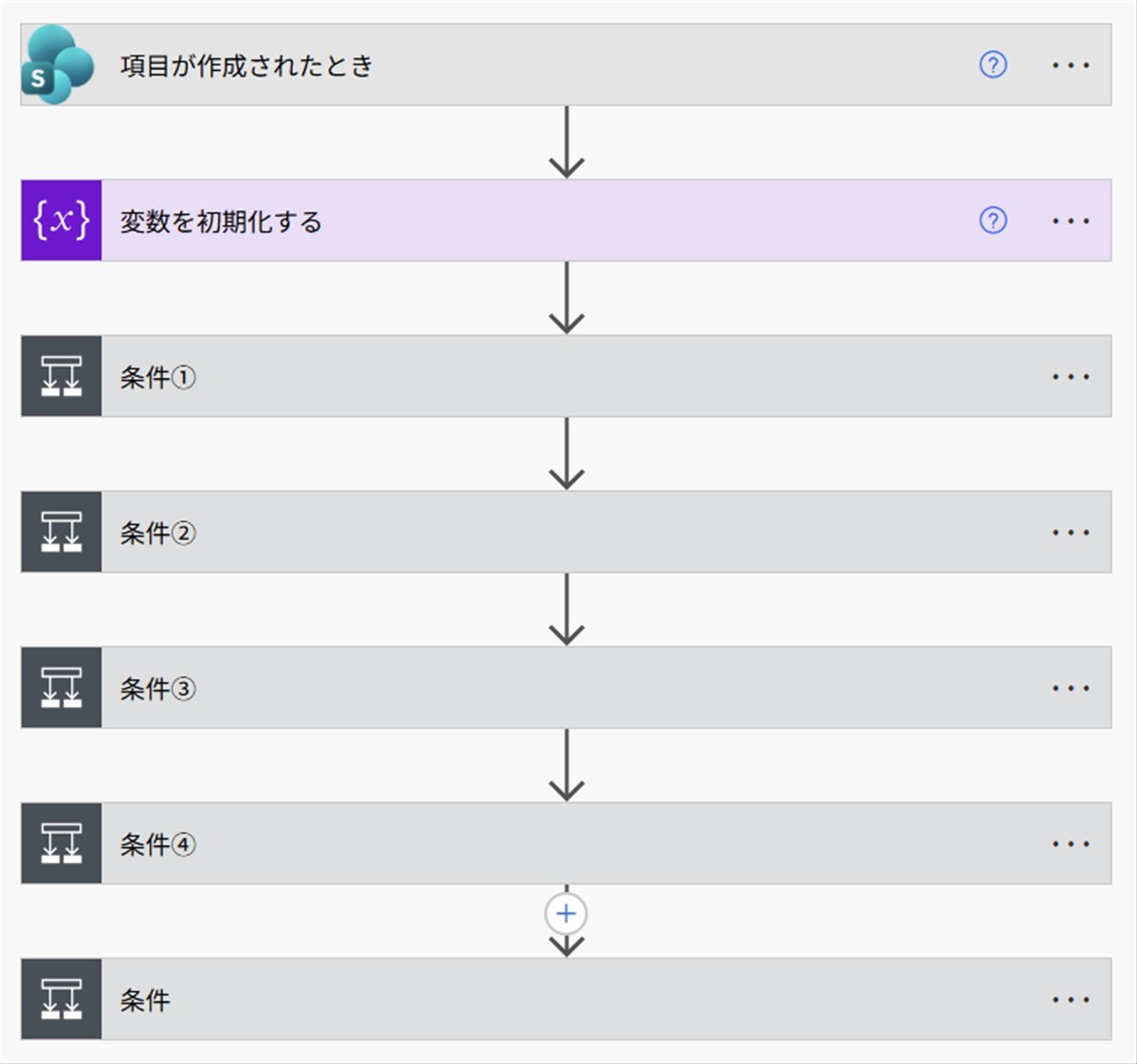Open help for 変数を初期化する action
The height and width of the screenshot is (1064, 1137).
992,221
